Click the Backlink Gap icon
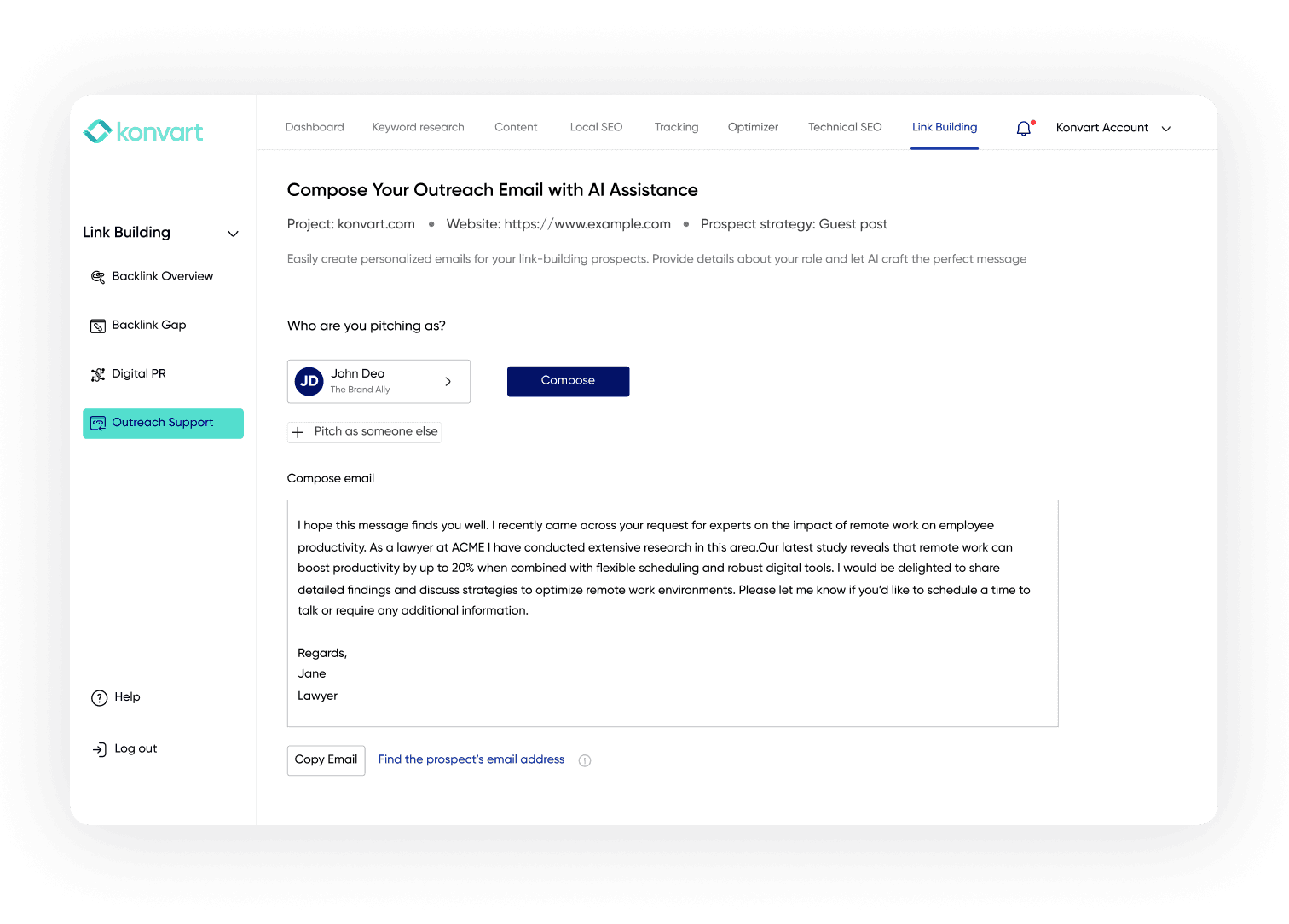Viewport: 1289px width, 924px height. tap(98, 326)
